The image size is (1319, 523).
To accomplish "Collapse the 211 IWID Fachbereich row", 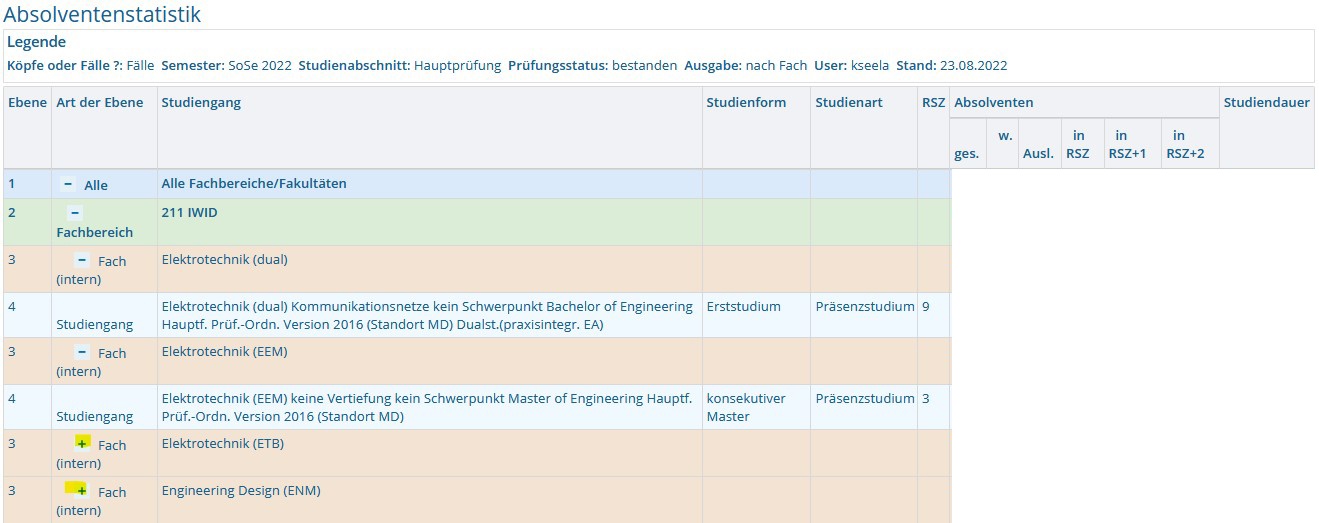I will point(76,213).
